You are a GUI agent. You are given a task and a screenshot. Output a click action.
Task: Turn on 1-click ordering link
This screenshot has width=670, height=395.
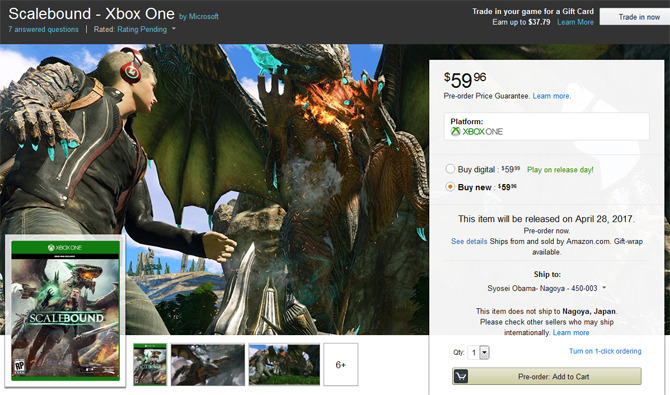click(x=605, y=351)
